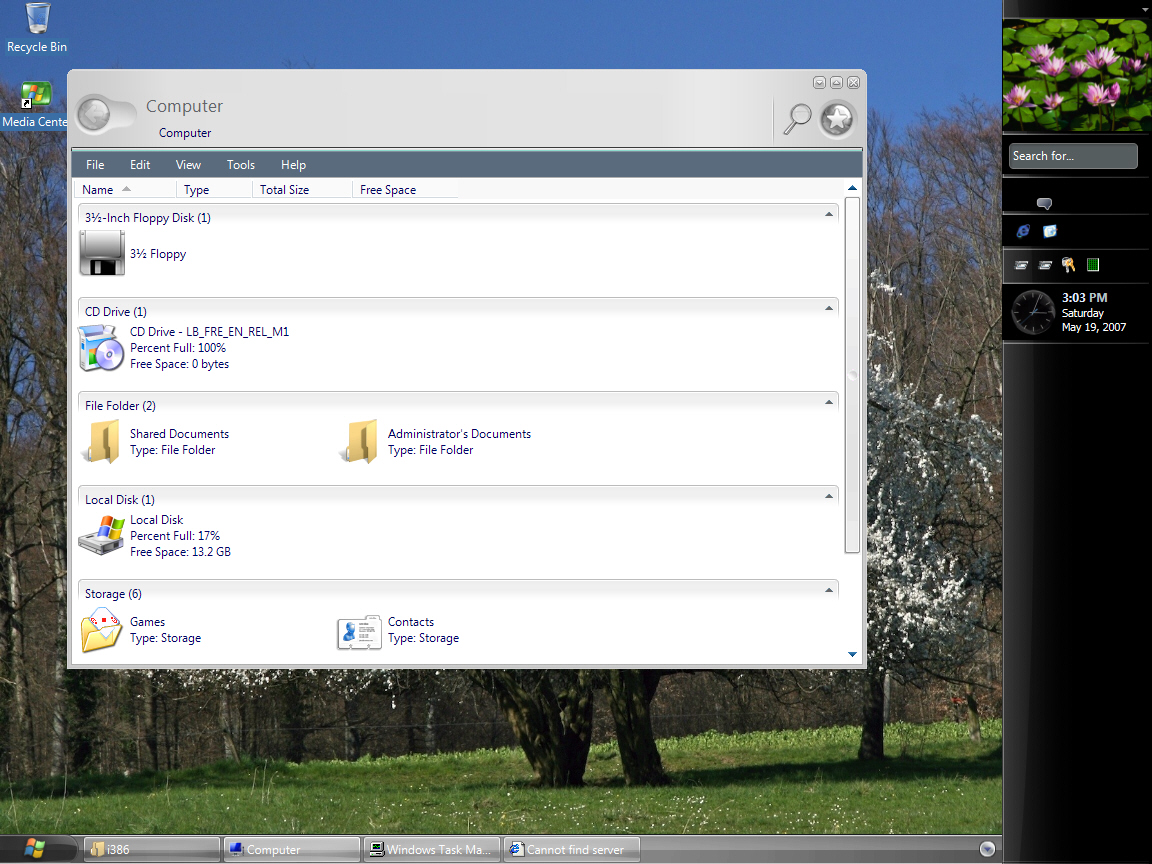Launch Internet Explorer from the sidebar

(x=1023, y=231)
